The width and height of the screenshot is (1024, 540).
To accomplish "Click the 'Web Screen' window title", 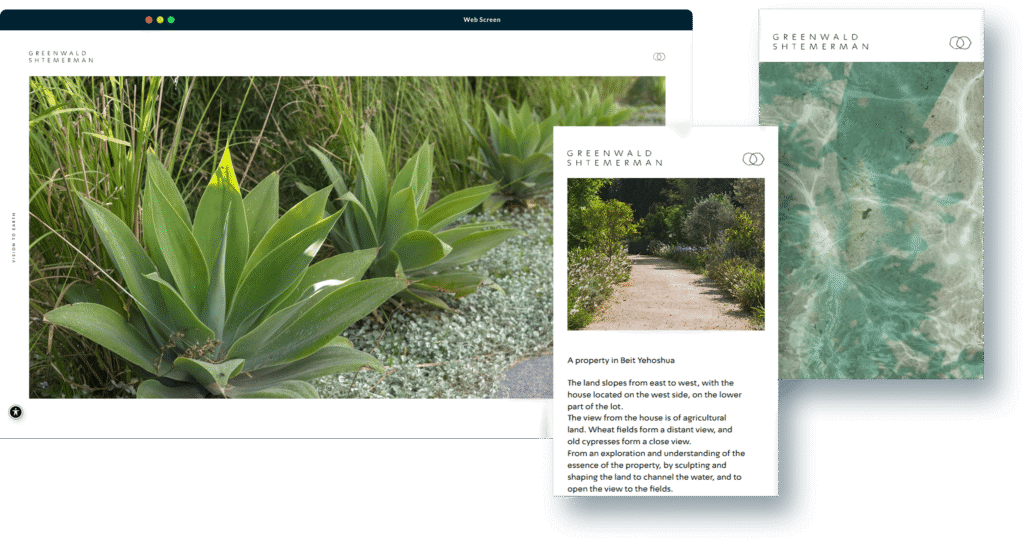I will pyautogui.click(x=481, y=20).
